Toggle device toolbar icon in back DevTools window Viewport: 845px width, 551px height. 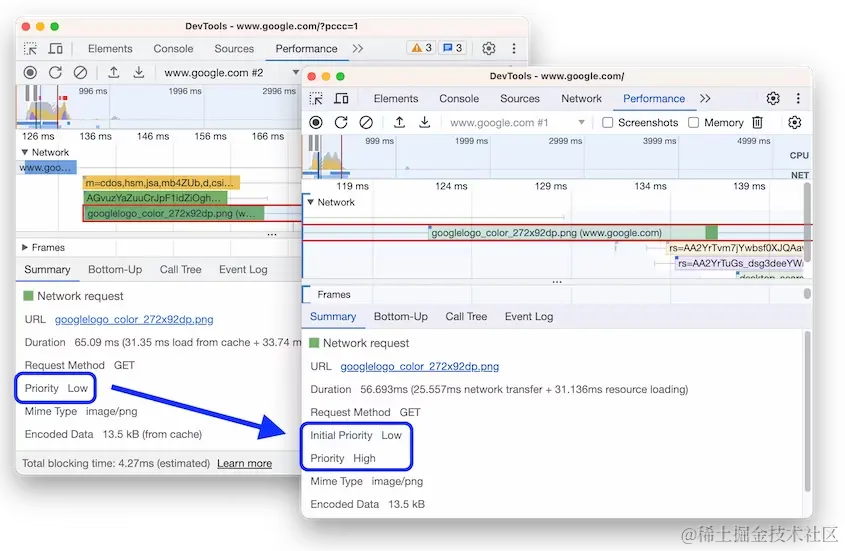point(56,49)
